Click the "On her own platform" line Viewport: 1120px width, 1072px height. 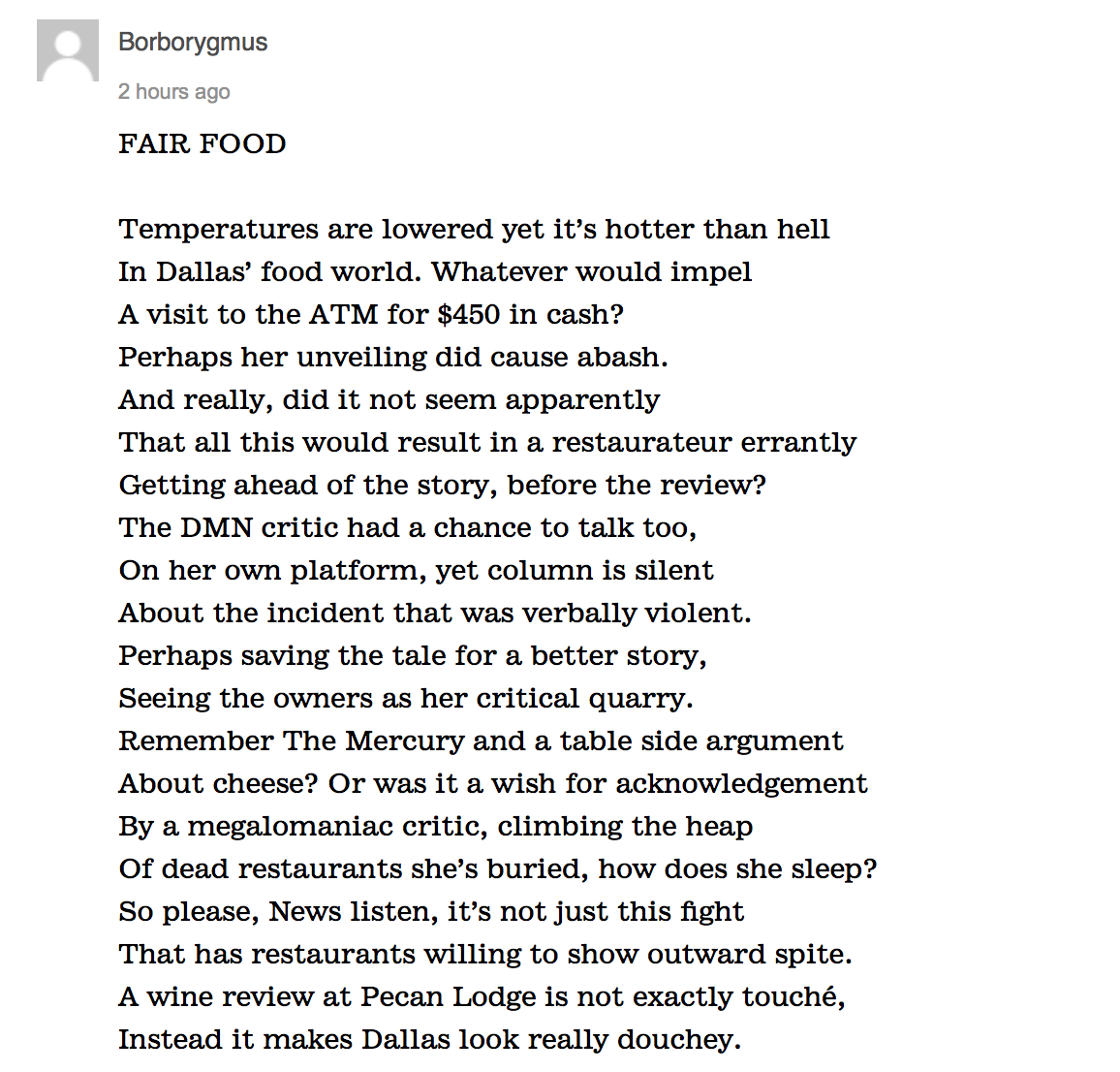point(416,570)
